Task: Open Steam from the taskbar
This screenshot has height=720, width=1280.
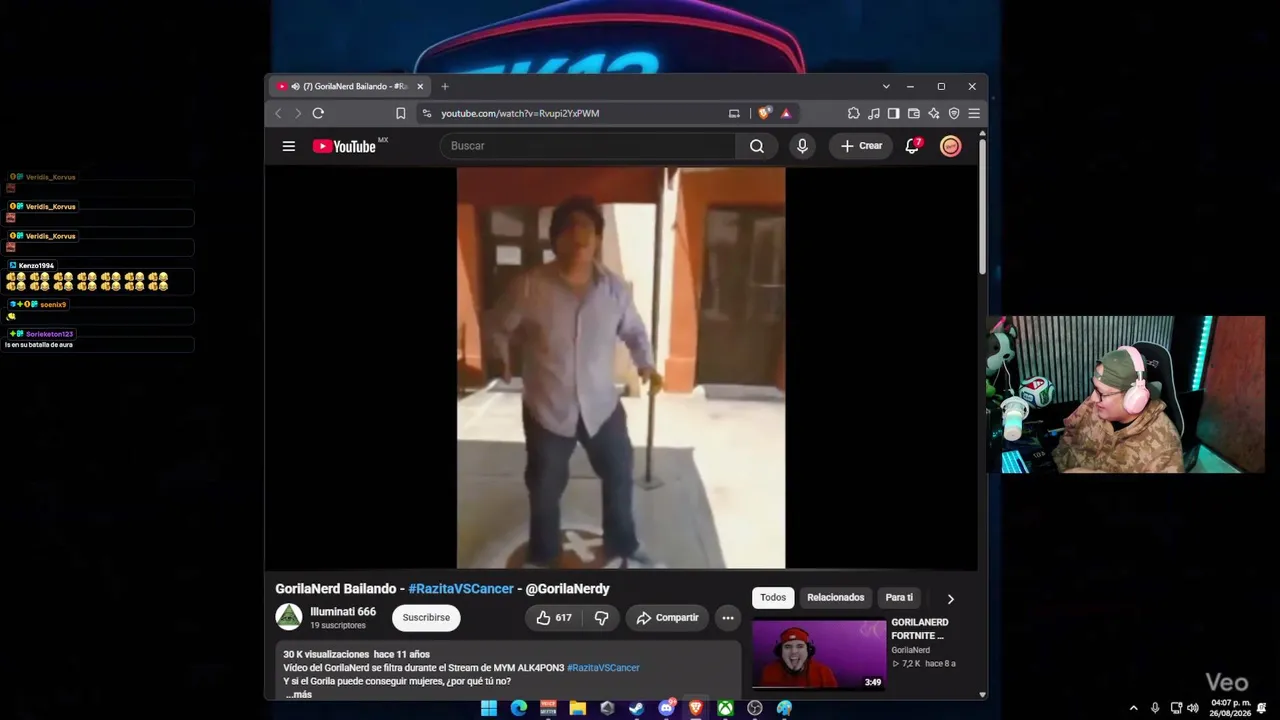Action: [636, 708]
